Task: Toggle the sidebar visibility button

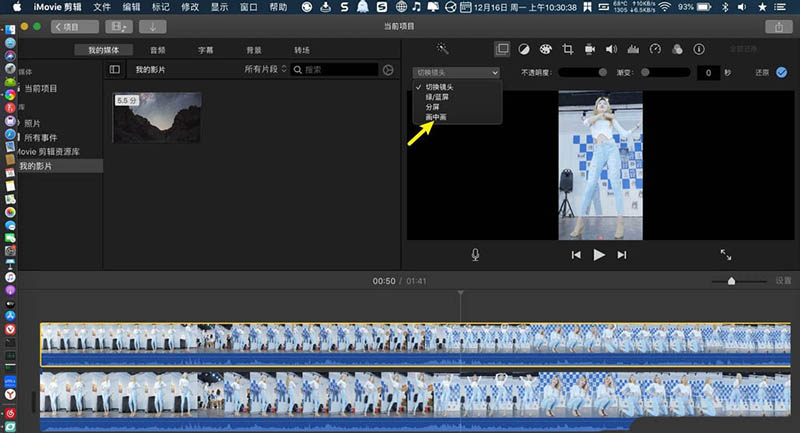Action: 115,70
